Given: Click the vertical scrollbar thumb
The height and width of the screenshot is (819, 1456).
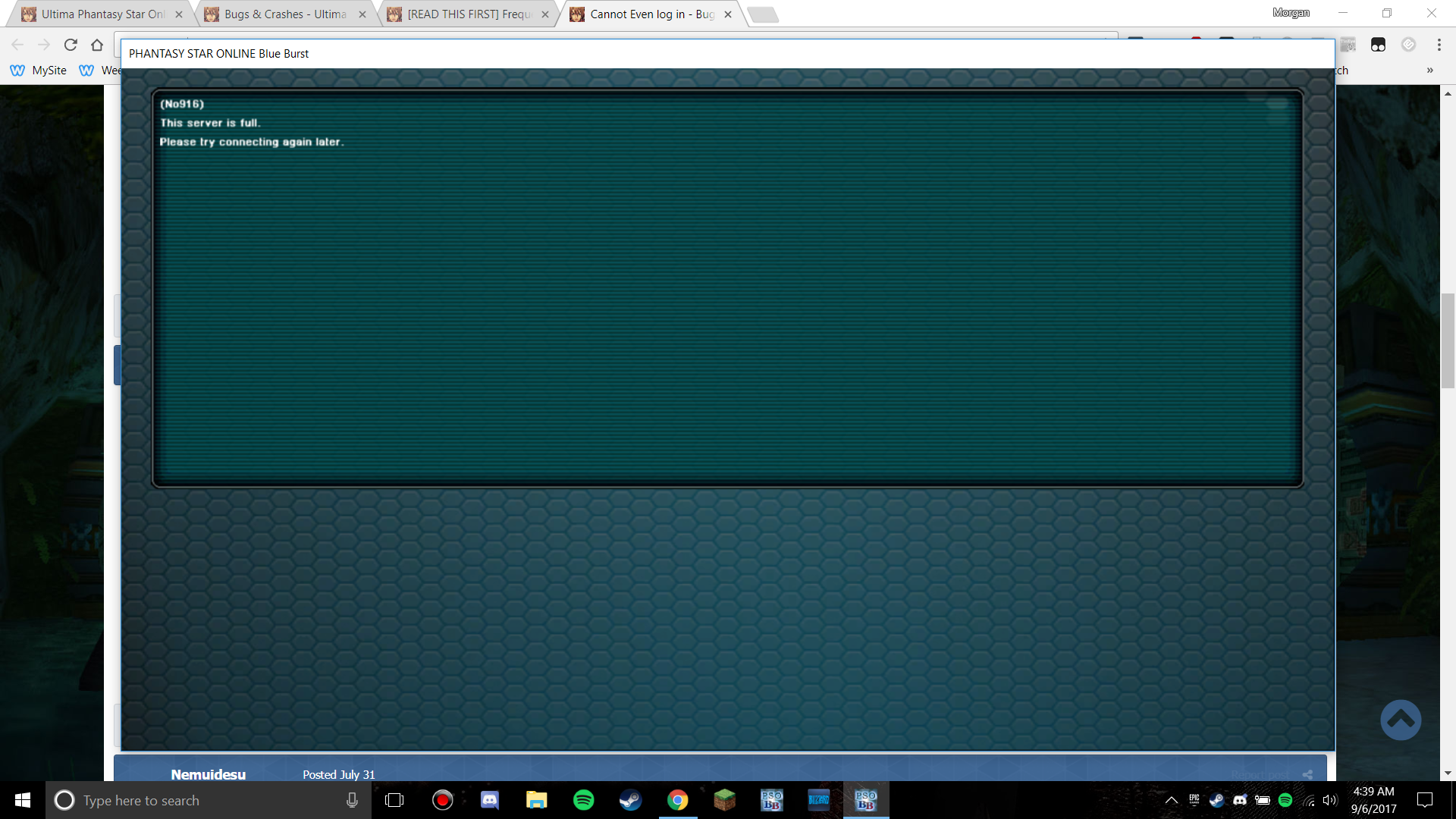Looking at the screenshot, I should pos(1448,340).
